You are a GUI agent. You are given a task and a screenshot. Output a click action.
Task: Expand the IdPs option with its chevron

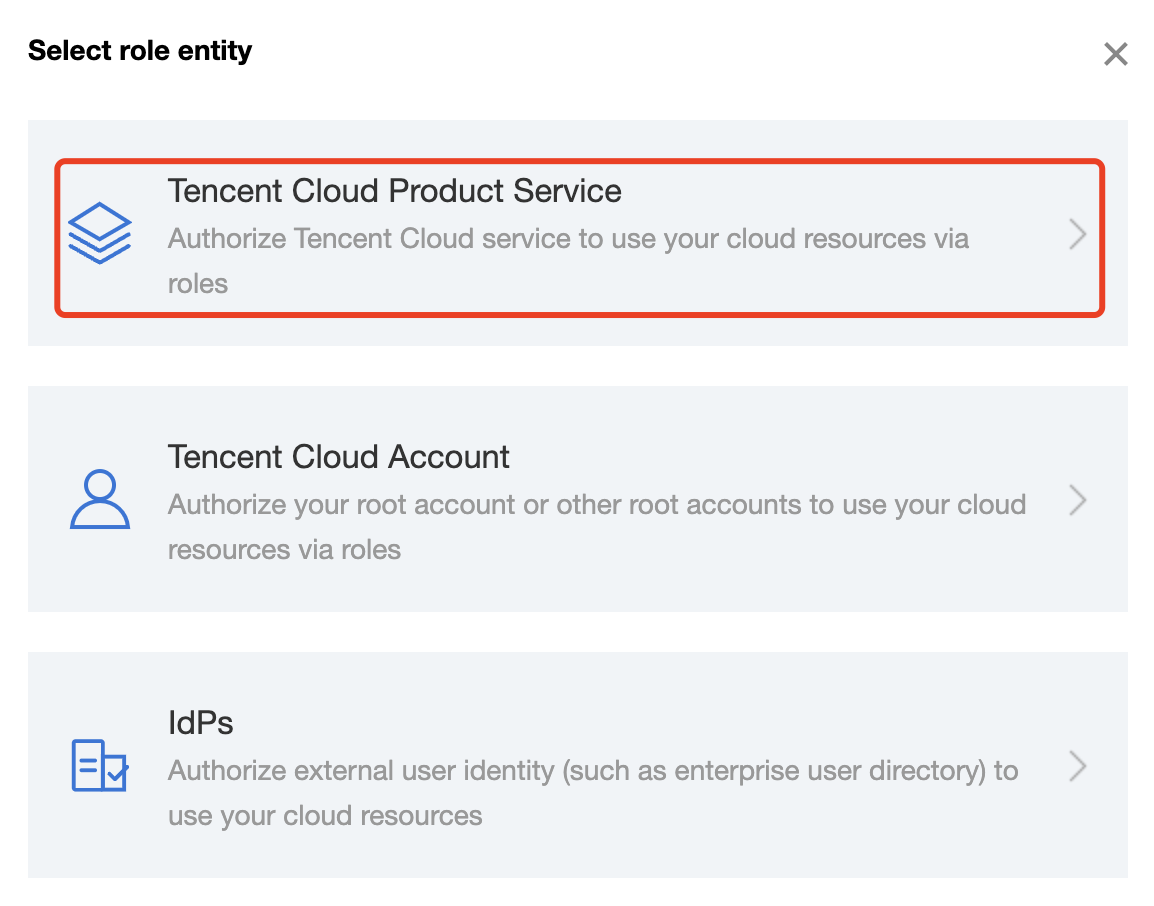[1077, 766]
